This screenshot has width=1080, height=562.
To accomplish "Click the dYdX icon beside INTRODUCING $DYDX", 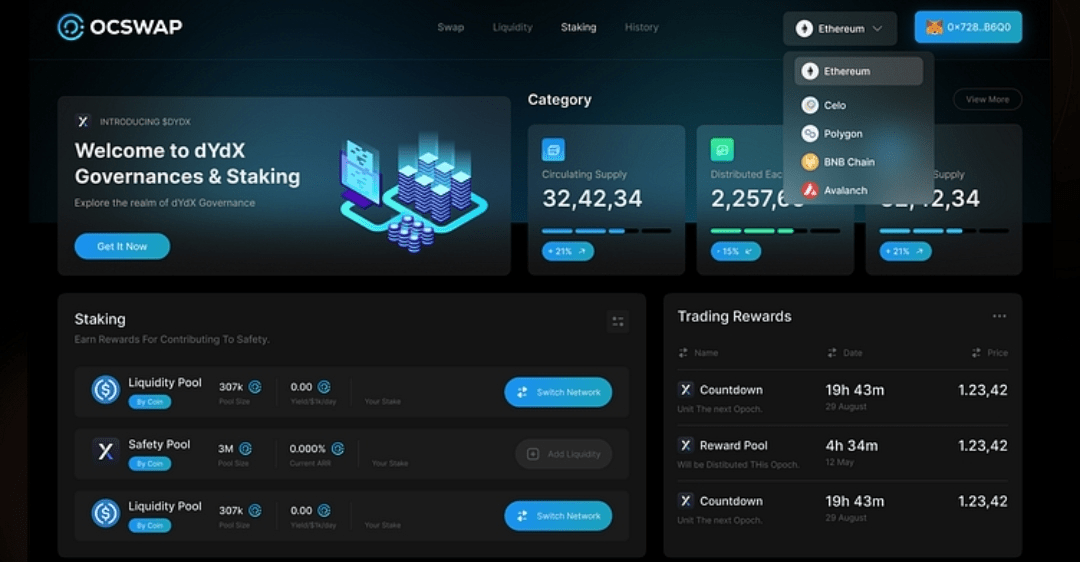I will click(x=83, y=121).
